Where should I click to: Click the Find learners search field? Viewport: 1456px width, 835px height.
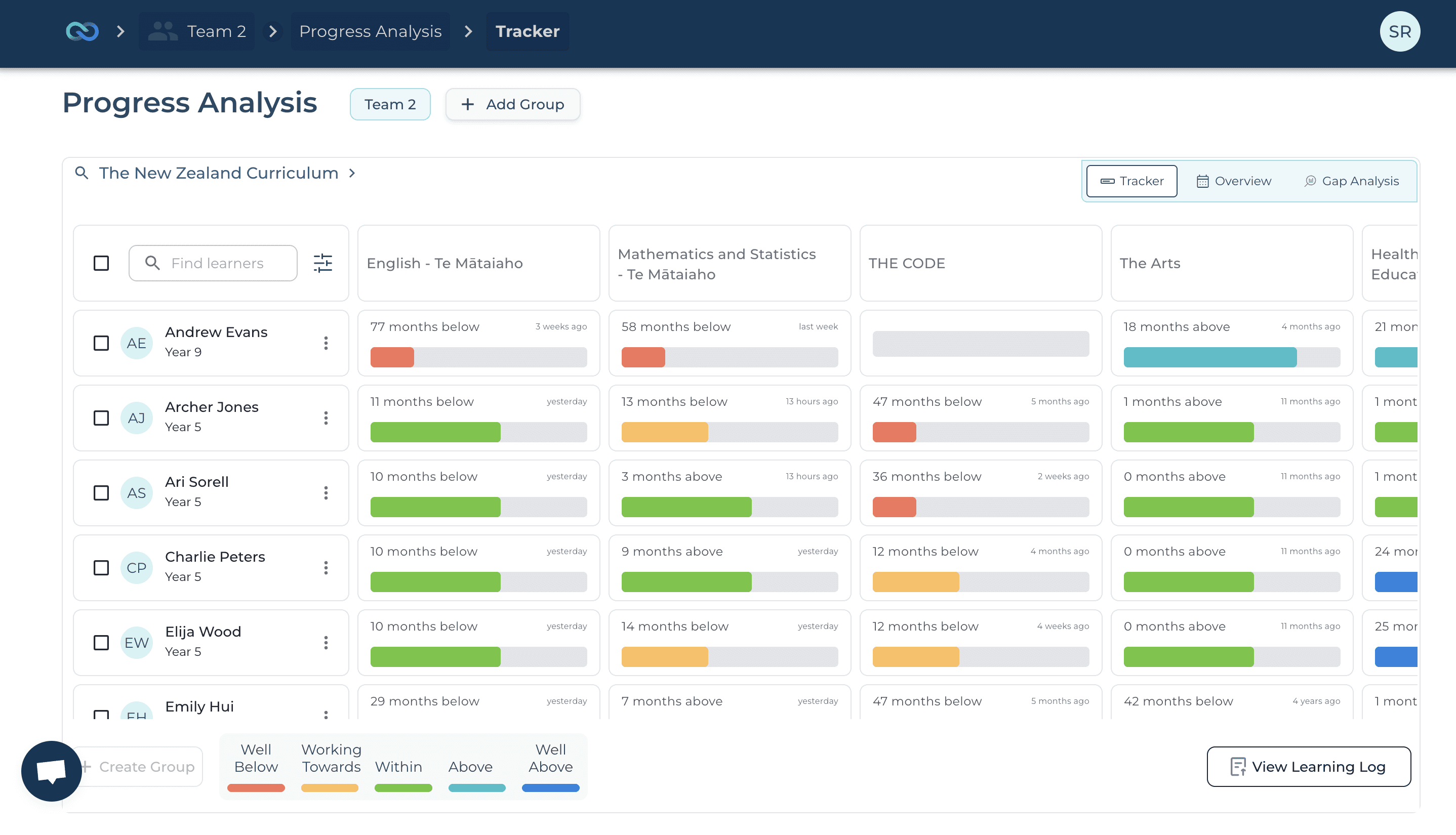(218, 263)
